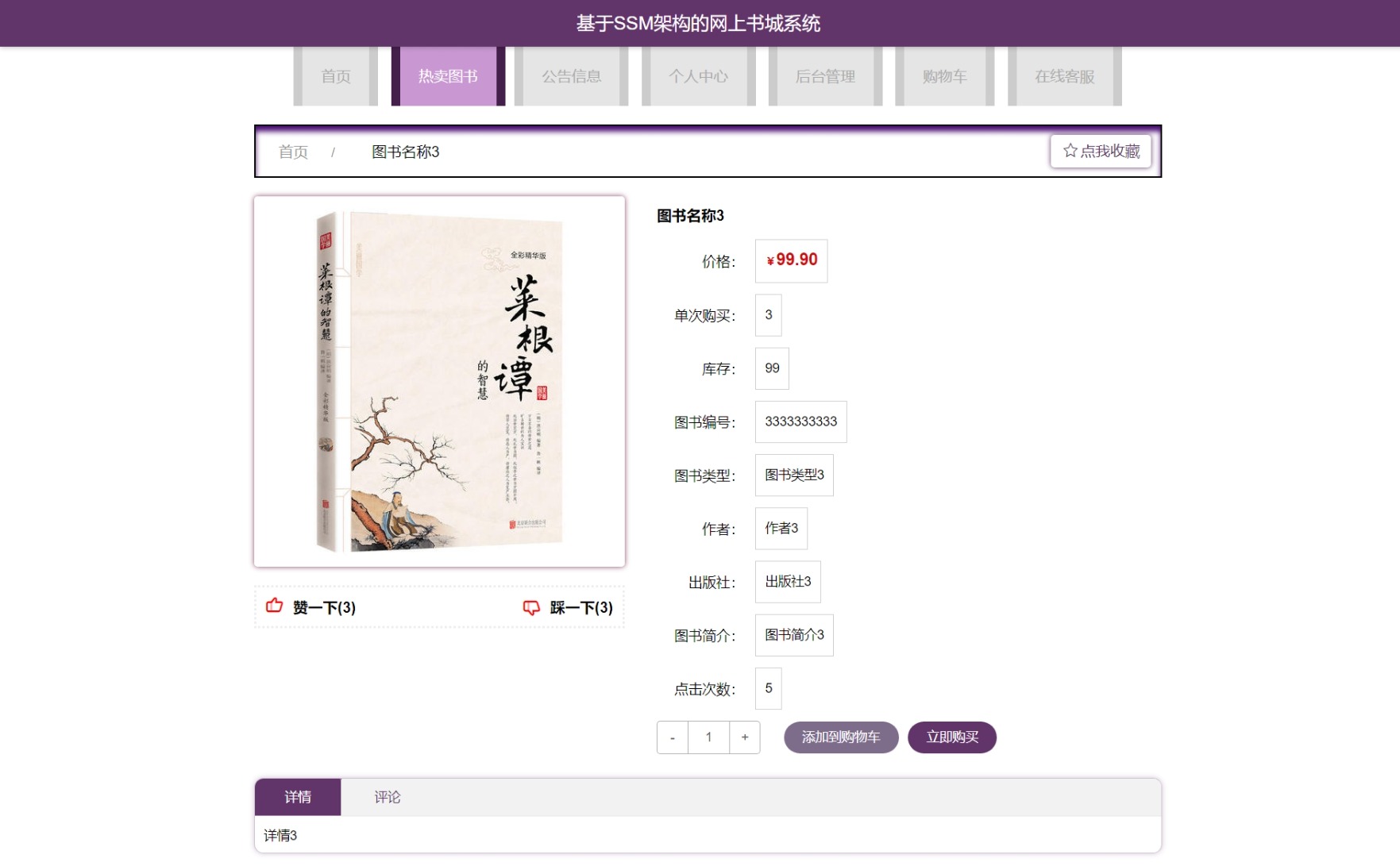The image size is (1400, 866).
Task: Select the 热卖图书 hot books tab
Action: tap(446, 75)
